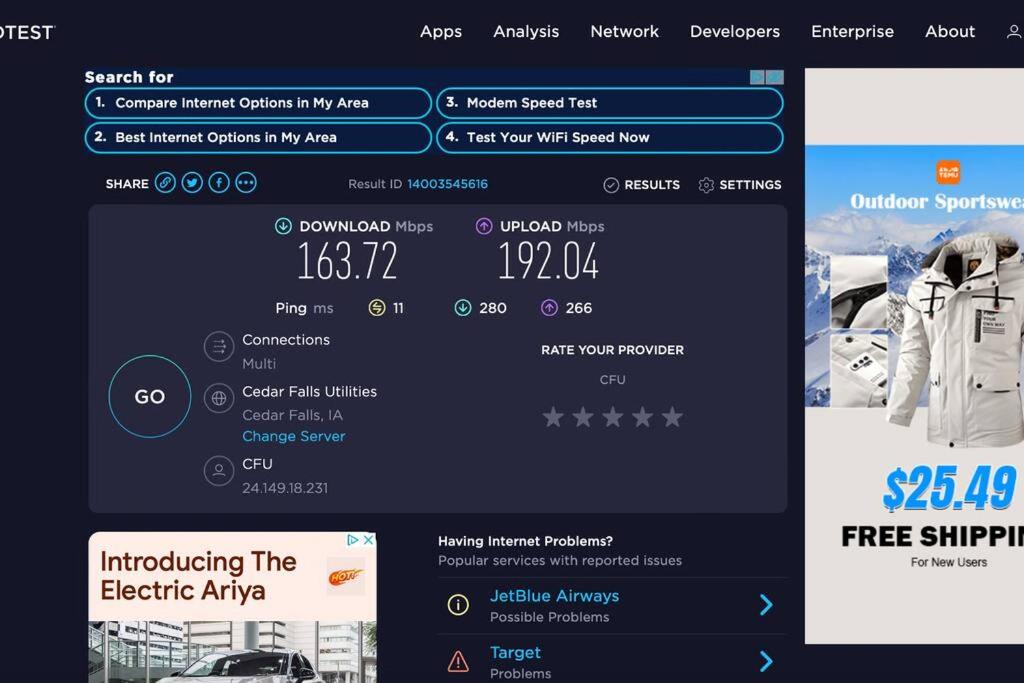Open more share options ellipsis icon
The image size is (1024, 683).
(x=246, y=183)
